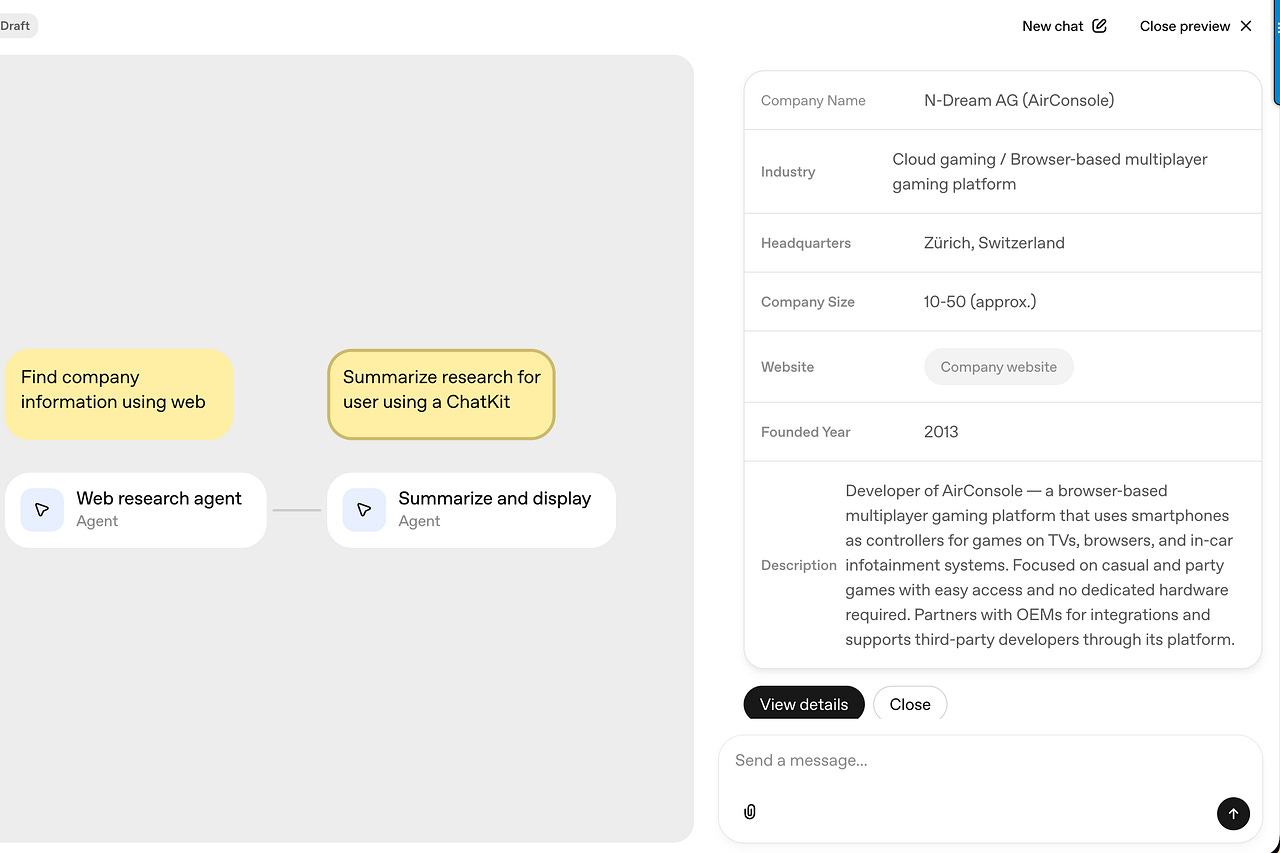
Task: Click the Close preview label
Action: click(x=1185, y=26)
